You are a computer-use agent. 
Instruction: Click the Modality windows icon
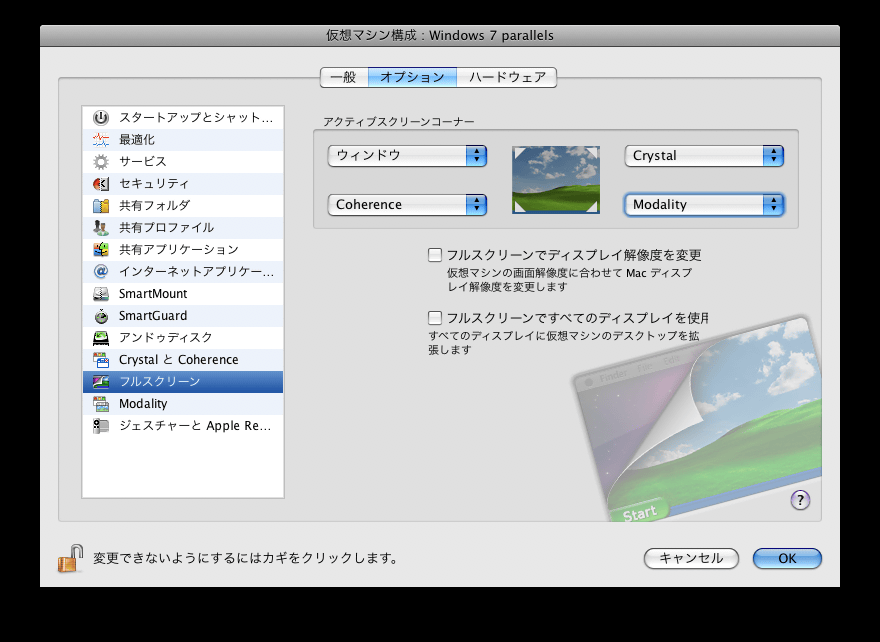100,403
